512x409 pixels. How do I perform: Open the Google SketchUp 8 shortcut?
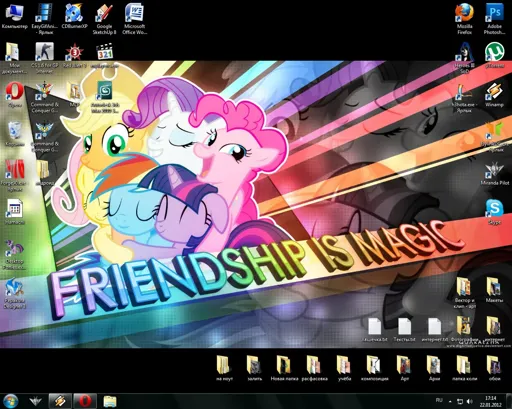[x=104, y=19]
